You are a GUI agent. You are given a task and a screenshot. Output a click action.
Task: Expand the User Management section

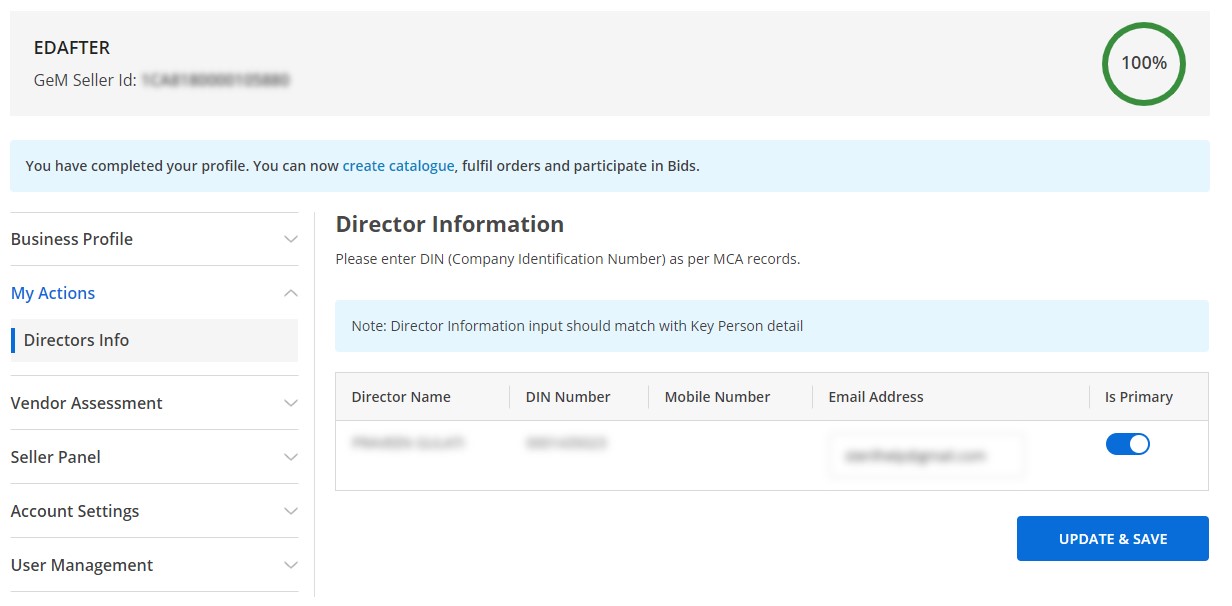(154, 565)
